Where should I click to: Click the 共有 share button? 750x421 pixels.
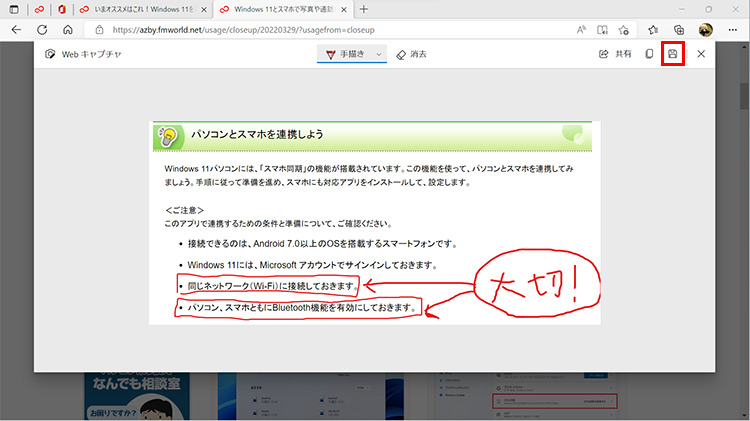pos(615,54)
